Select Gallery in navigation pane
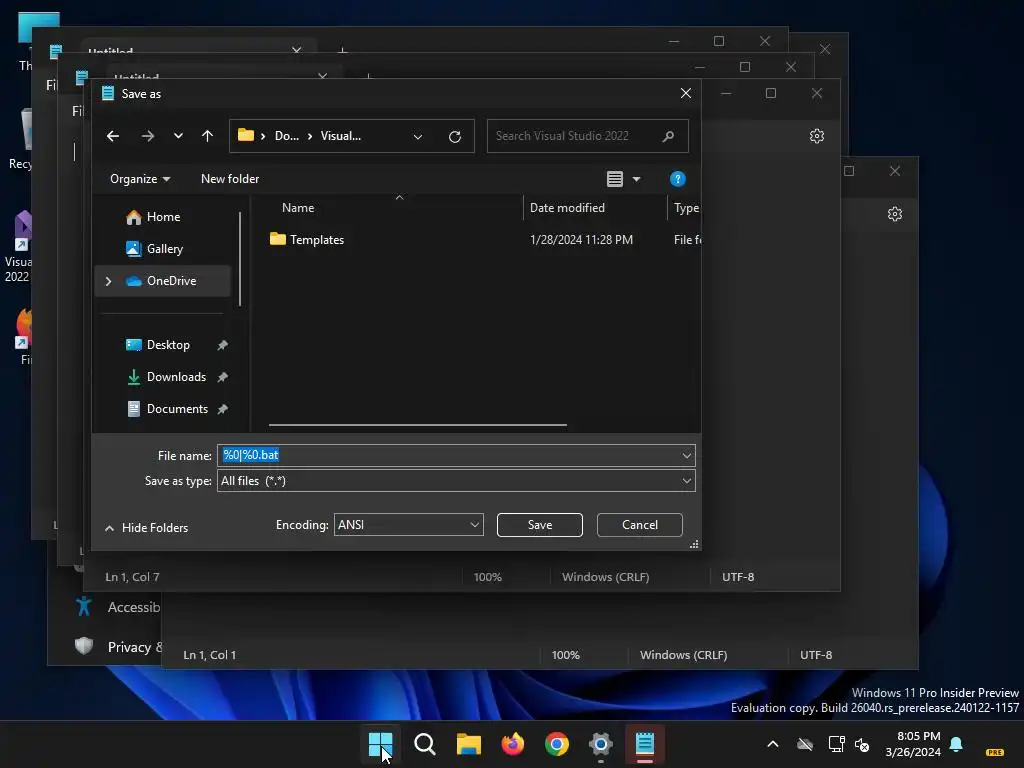This screenshot has height=768, width=1024. coord(163,249)
